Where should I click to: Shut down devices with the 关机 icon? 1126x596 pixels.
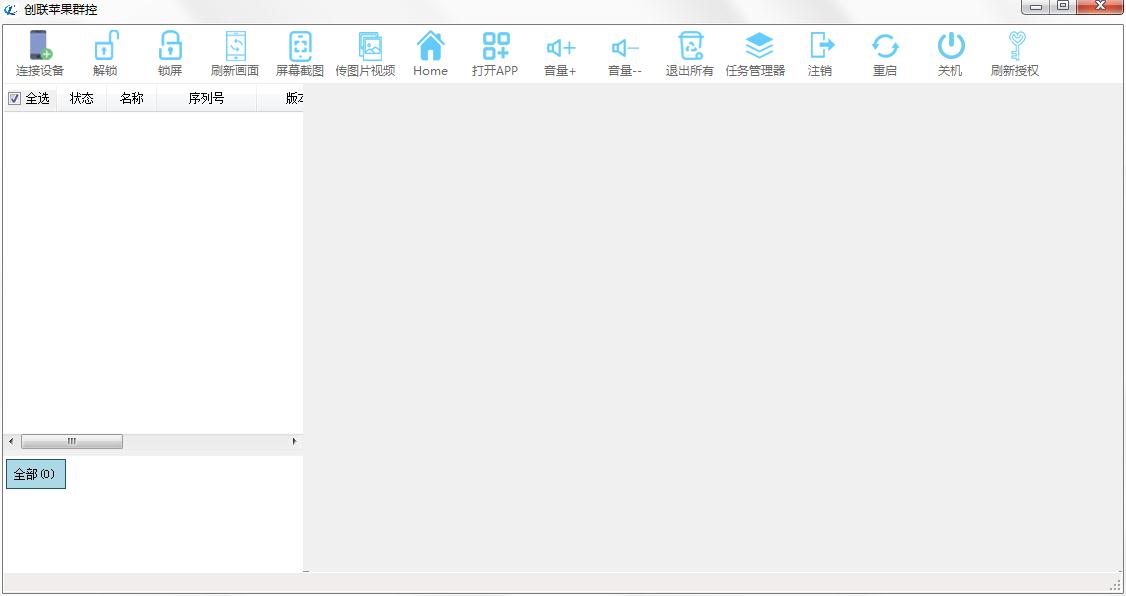[950, 54]
